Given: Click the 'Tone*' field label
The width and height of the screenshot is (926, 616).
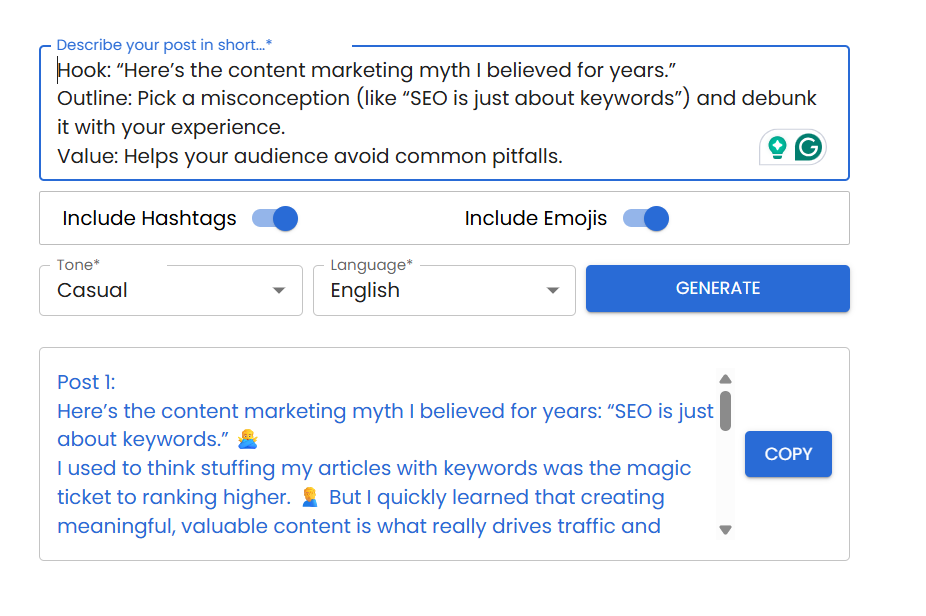Looking at the screenshot, I should pos(78,265).
